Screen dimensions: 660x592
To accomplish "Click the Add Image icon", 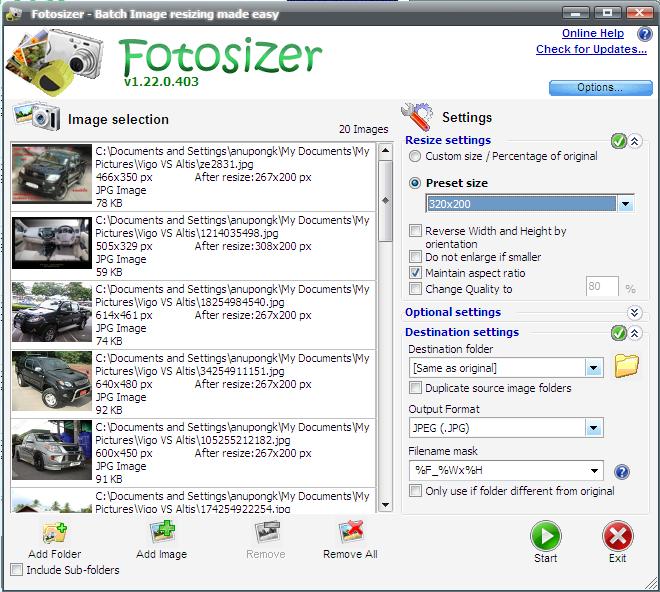I will pos(162,531).
